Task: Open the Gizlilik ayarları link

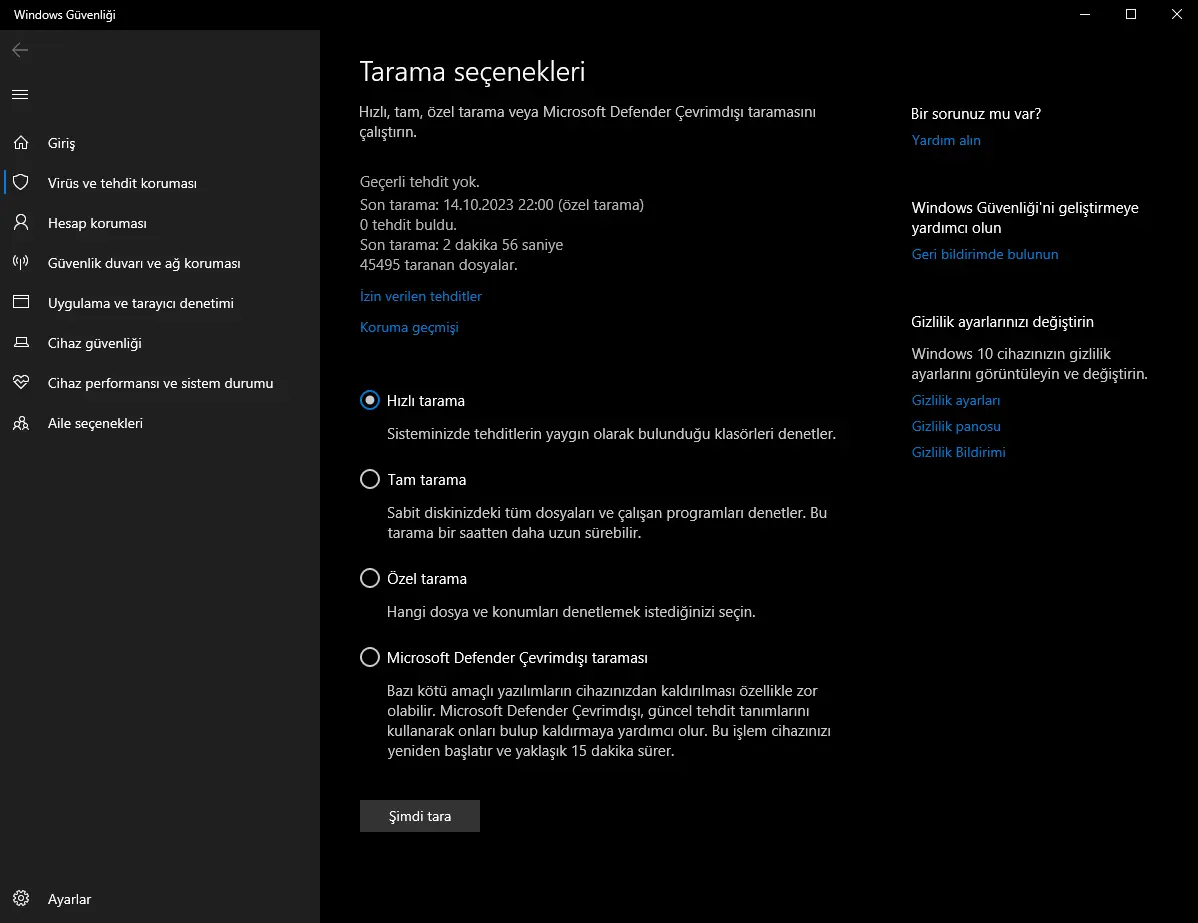Action: 956,400
